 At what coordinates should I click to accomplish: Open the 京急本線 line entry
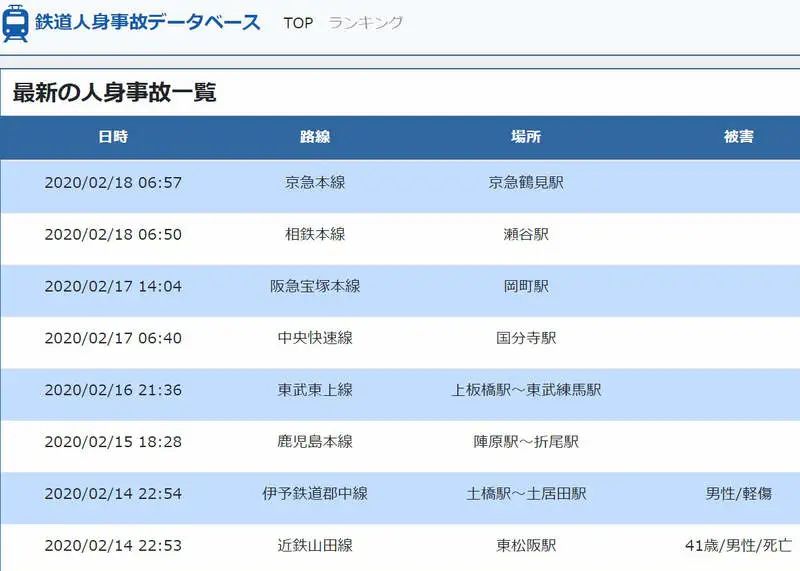coord(315,183)
